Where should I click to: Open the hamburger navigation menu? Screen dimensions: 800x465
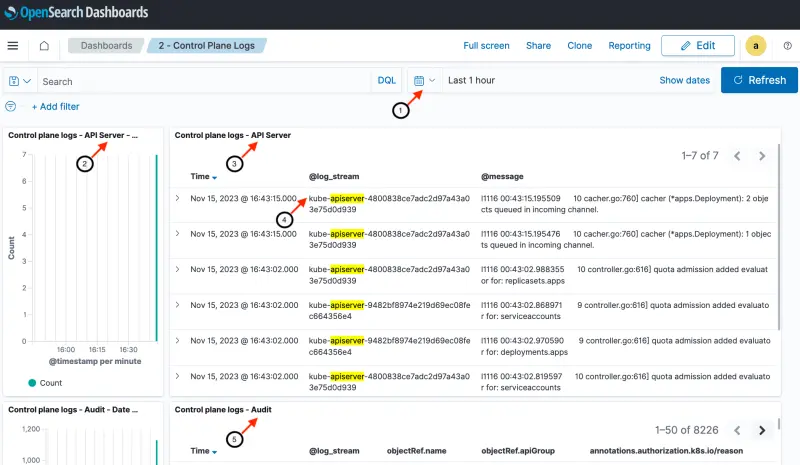coord(13,46)
